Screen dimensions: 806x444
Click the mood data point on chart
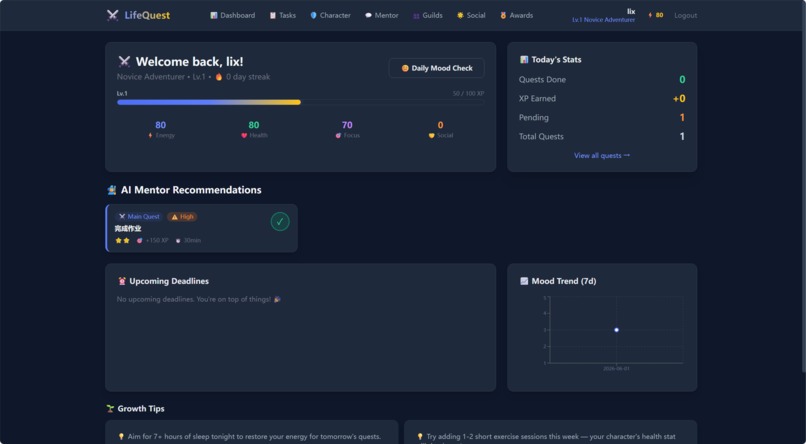click(616, 330)
